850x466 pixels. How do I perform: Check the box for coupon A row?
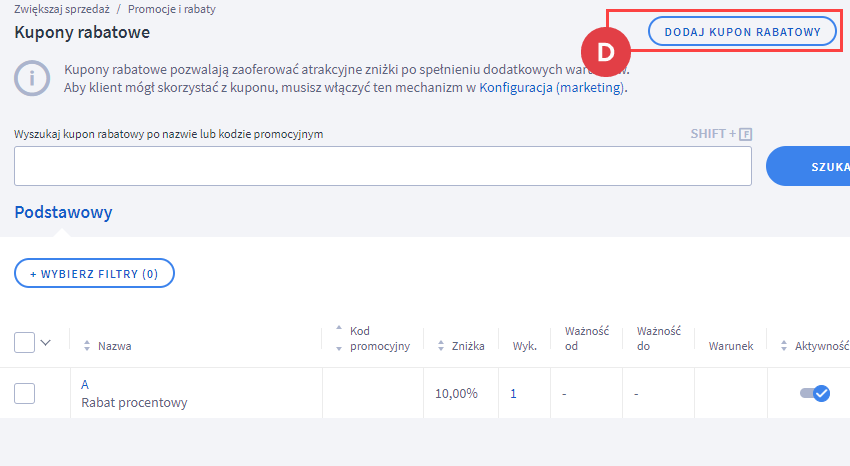coord(24,393)
